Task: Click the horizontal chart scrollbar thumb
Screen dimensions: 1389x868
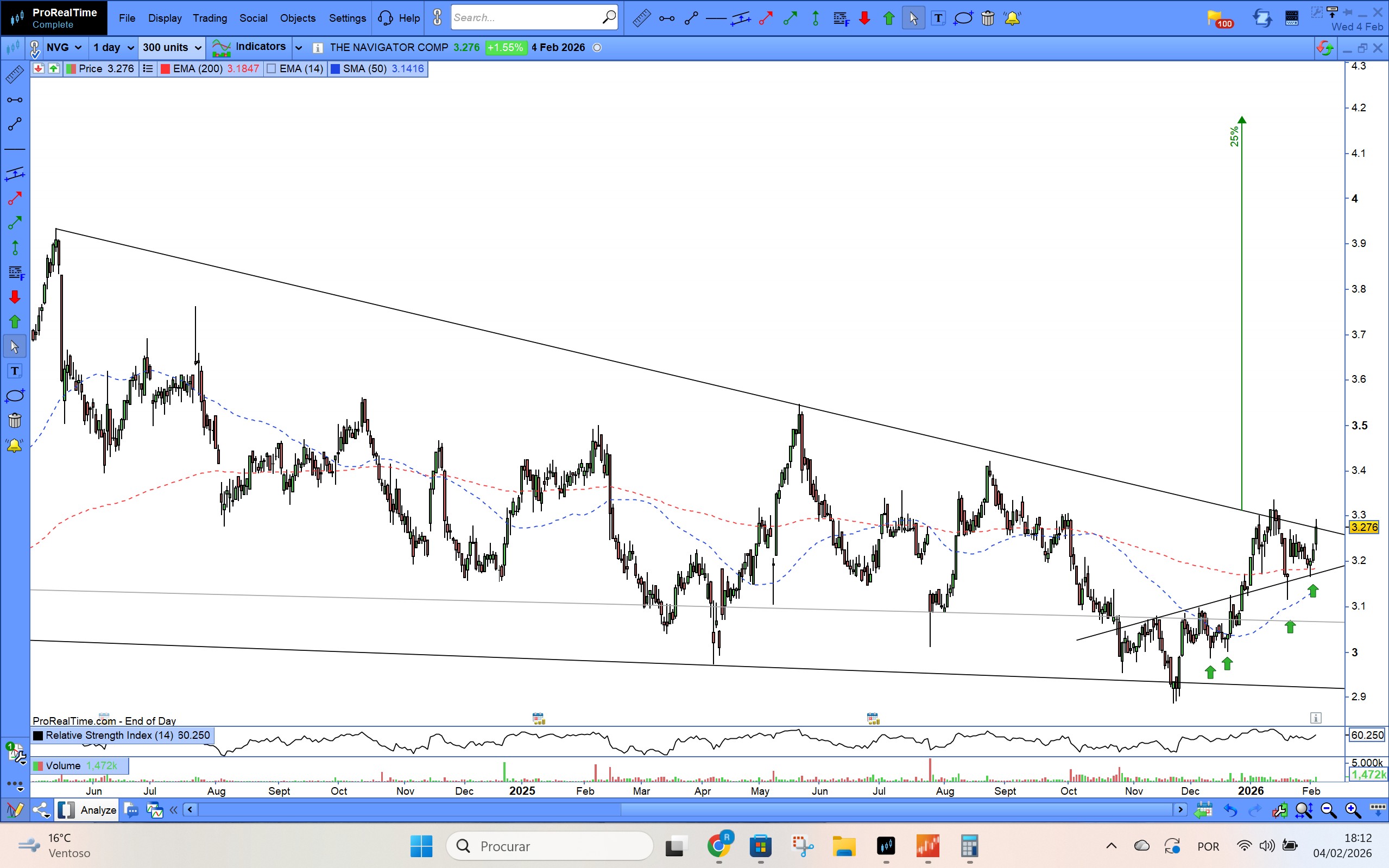Action: pyautogui.click(x=896, y=810)
